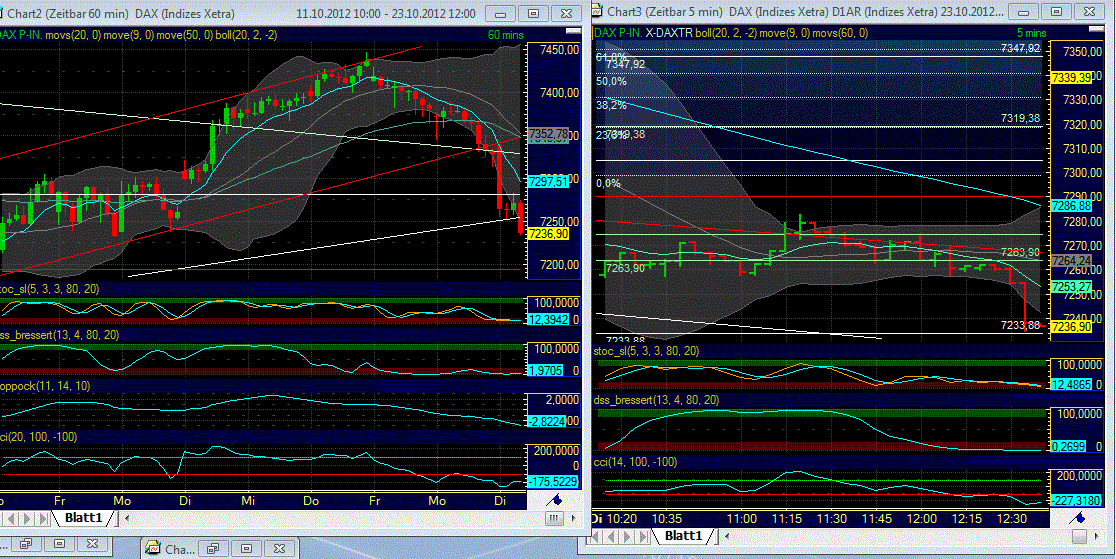Click cyan price tag 7297,51 in Chart2
Image resolution: width=1116 pixels, height=559 pixels.
pos(548,182)
